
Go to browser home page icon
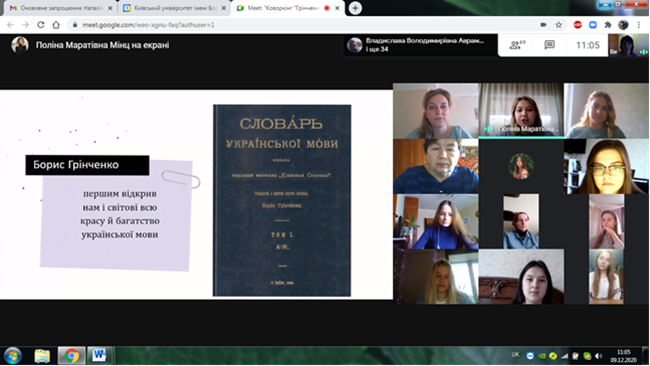click(56, 25)
